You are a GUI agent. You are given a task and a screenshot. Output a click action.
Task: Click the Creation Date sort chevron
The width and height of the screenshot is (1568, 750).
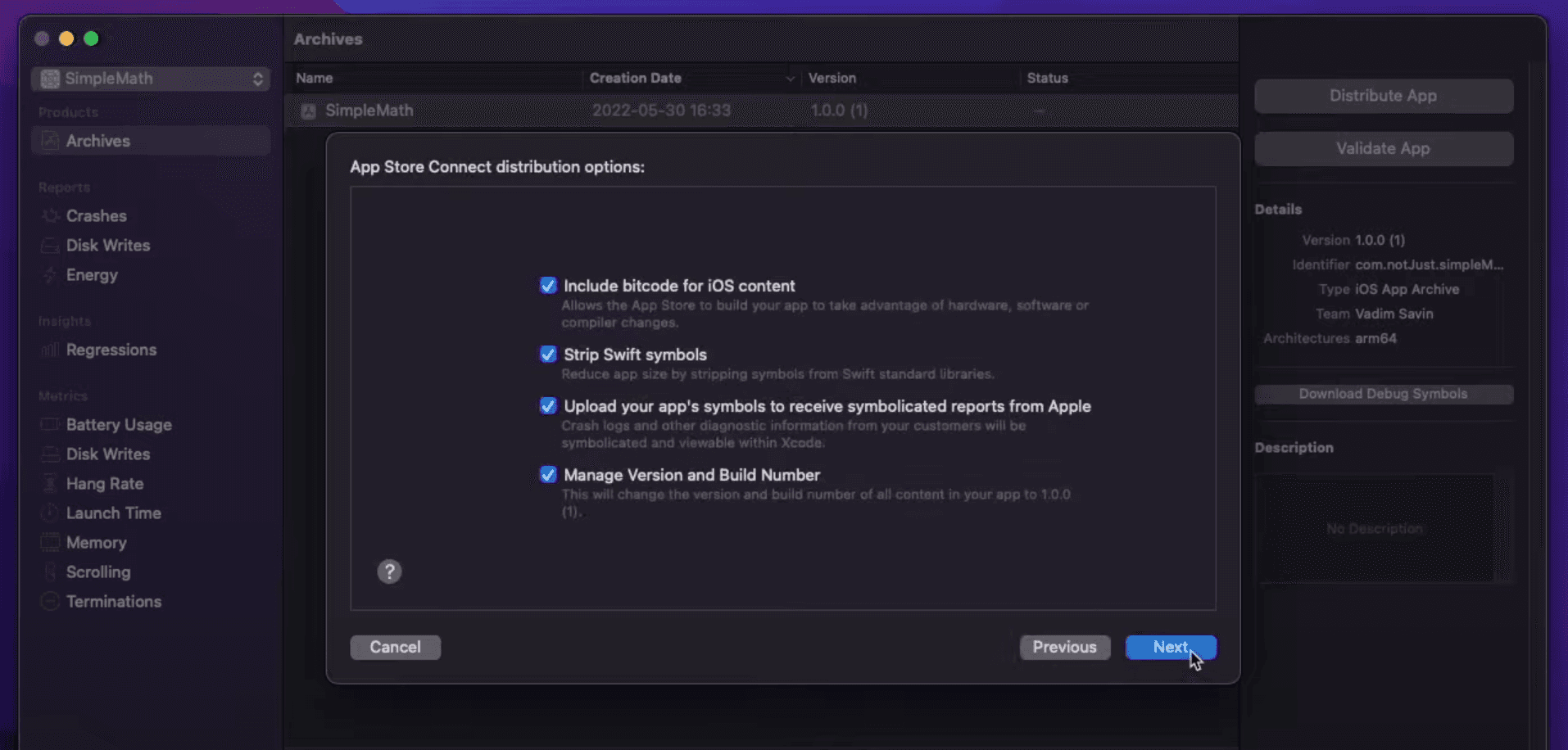pyautogui.click(x=790, y=79)
